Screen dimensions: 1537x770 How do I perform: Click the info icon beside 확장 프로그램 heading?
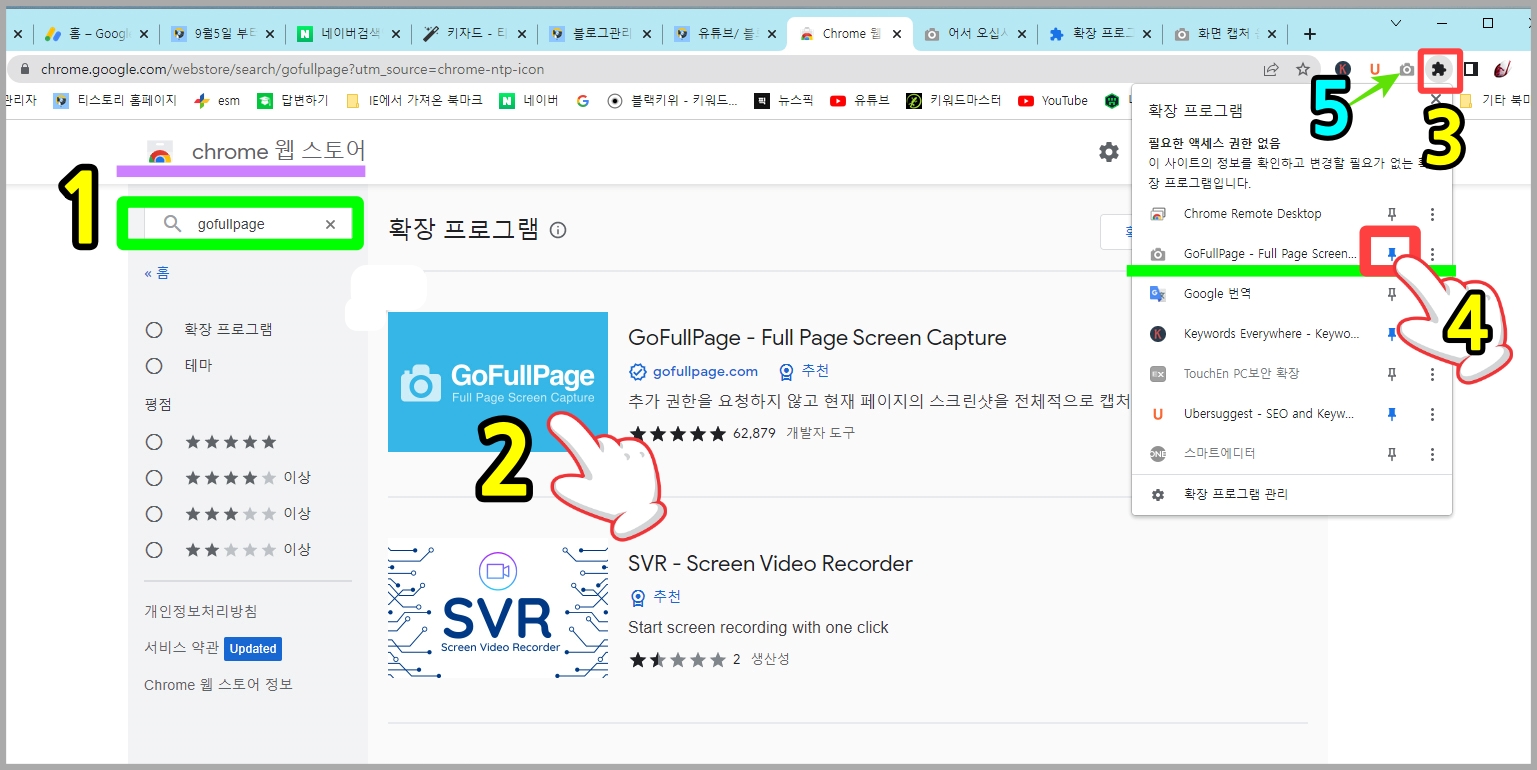[558, 230]
